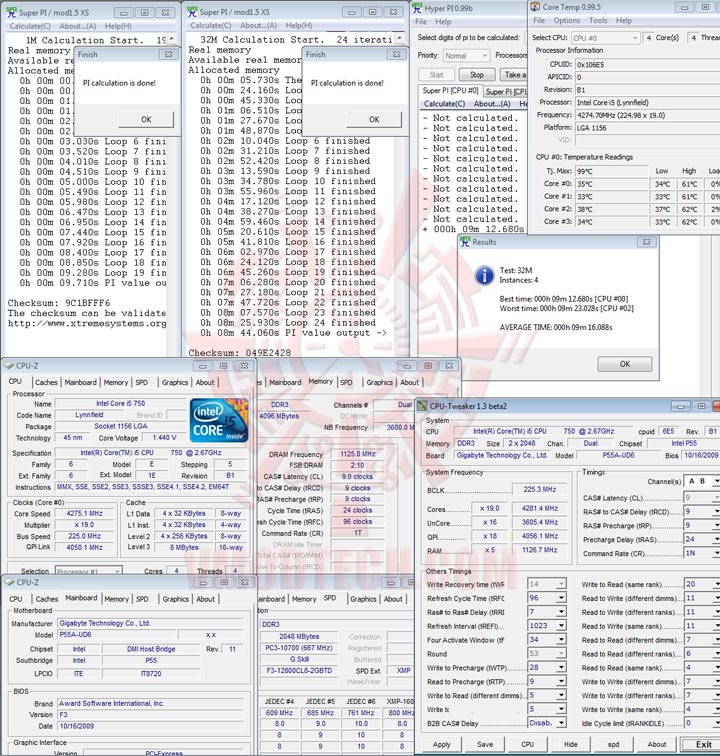Open Channel(s) A B dropdown in CPU-Tweaker
Image resolution: width=720 pixels, height=756 pixels.
coord(716,481)
